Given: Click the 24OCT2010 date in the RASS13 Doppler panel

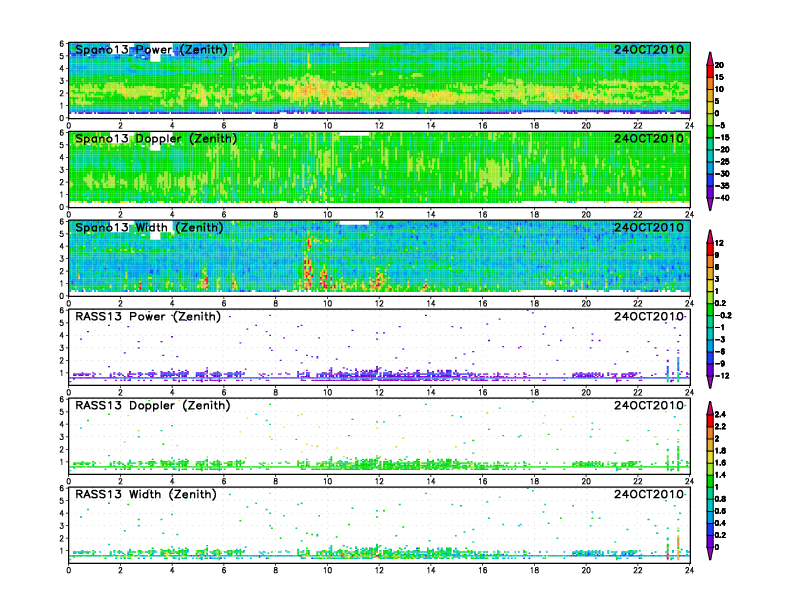Looking at the screenshot, I should (649, 405).
